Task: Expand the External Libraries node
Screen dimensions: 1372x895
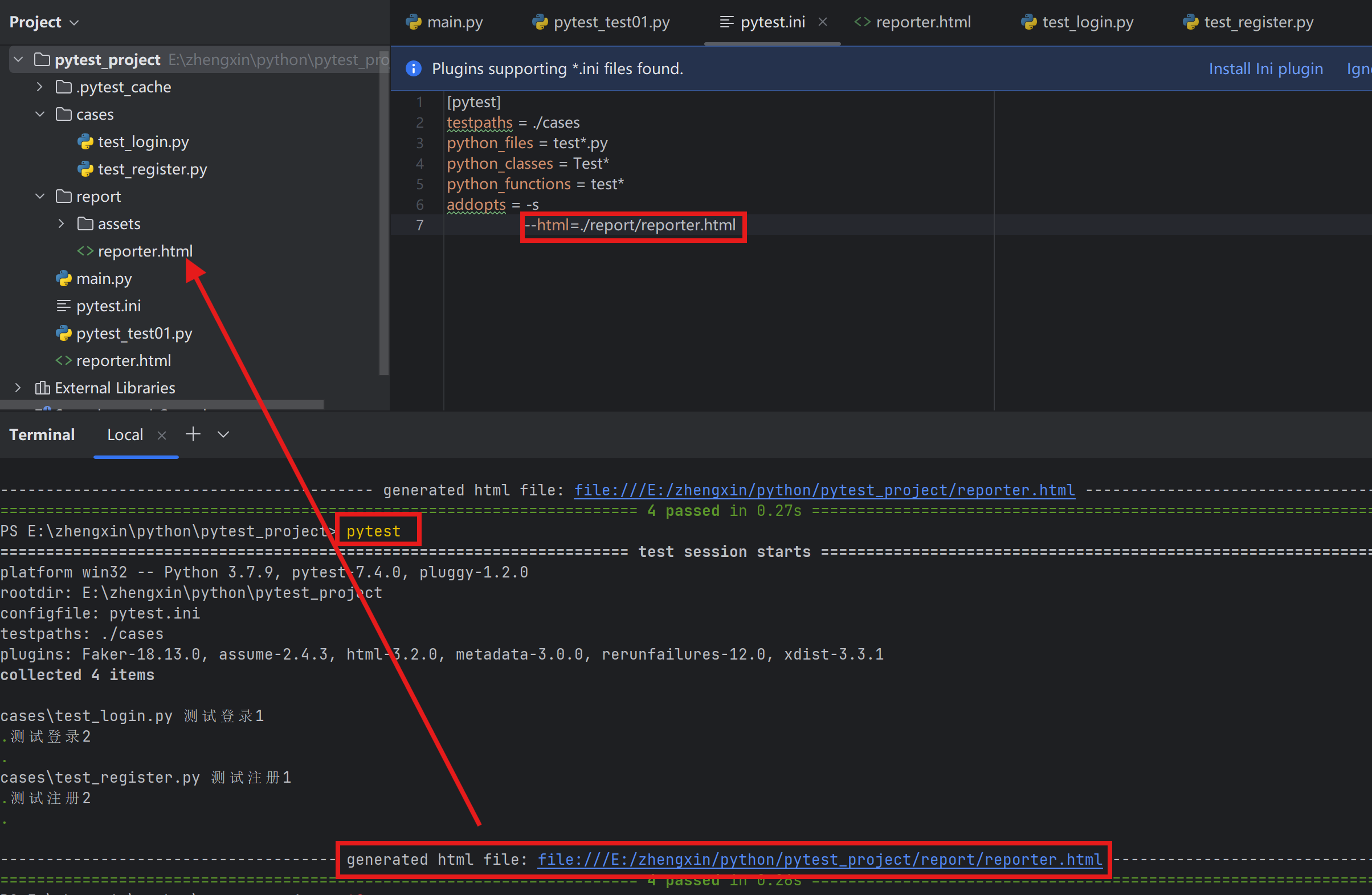Action: point(18,388)
